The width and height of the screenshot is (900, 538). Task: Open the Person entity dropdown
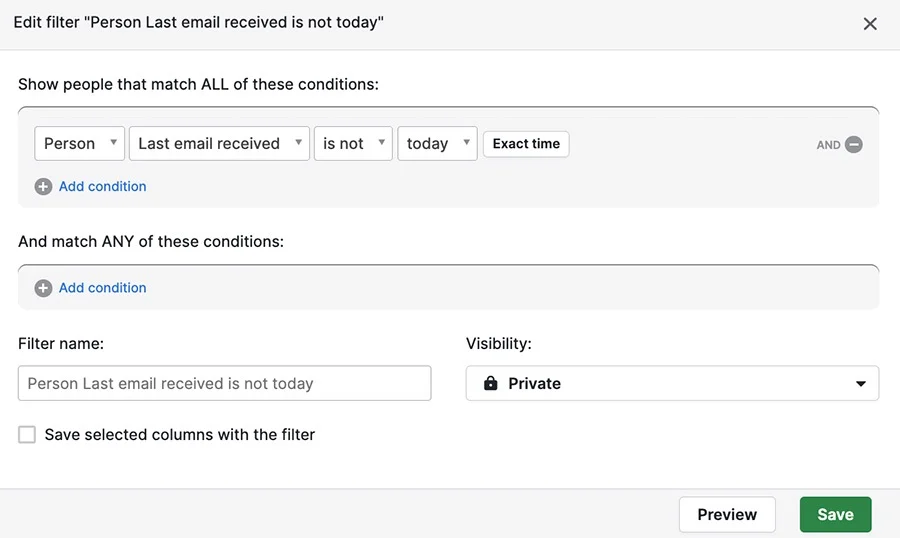tap(79, 144)
